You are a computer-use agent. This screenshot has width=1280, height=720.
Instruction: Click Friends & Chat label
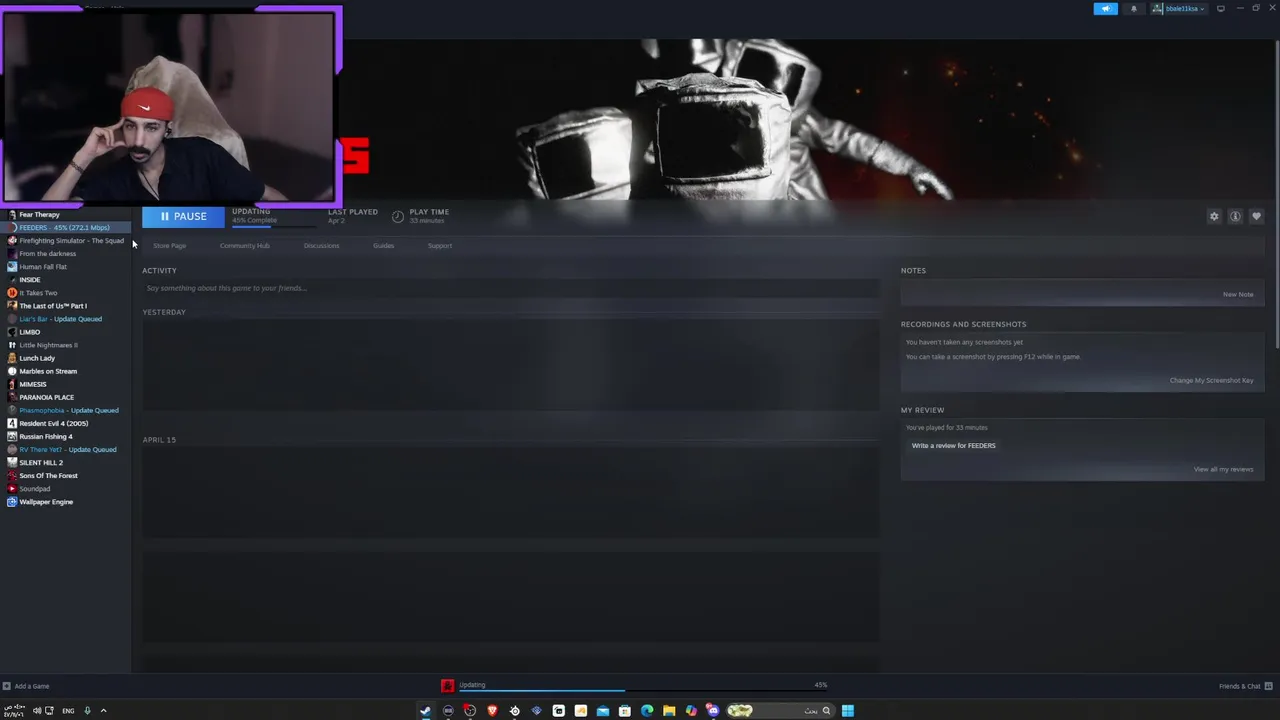coord(1239,686)
